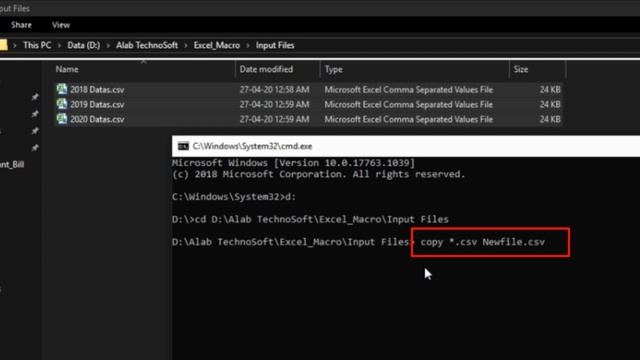Click the cmd.exe window title bar text
Viewport: 640px width, 360px height.
[252, 146]
